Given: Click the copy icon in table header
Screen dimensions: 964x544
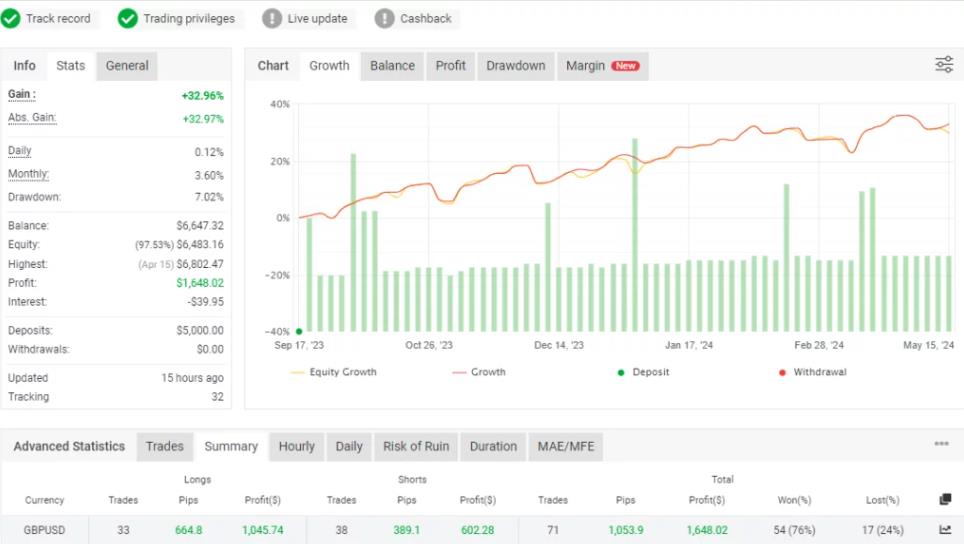Looking at the screenshot, I should [945, 500].
